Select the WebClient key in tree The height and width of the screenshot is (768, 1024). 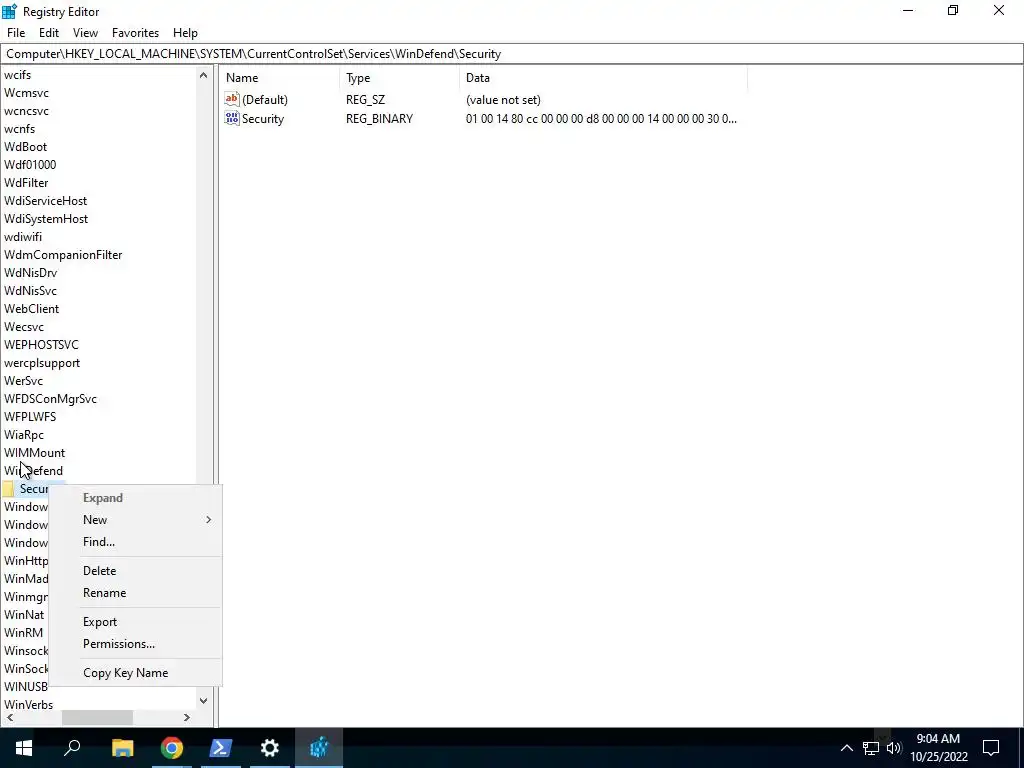coord(31,309)
